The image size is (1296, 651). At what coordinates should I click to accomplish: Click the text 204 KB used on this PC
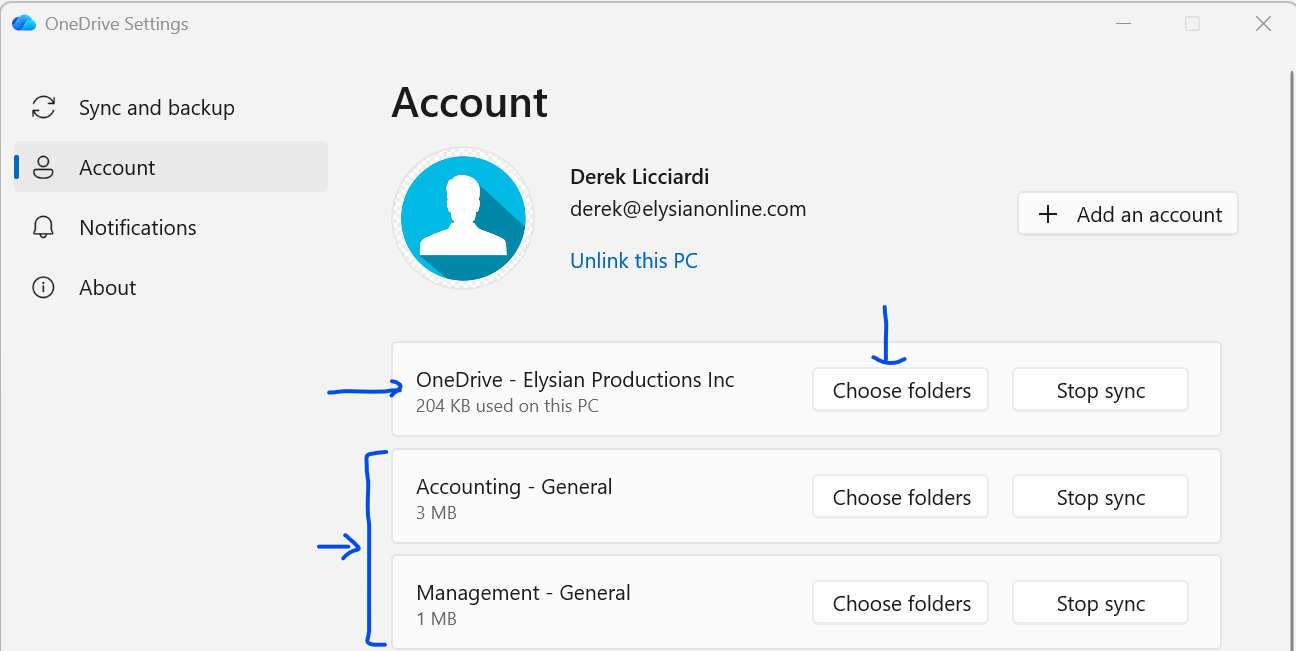(x=507, y=406)
